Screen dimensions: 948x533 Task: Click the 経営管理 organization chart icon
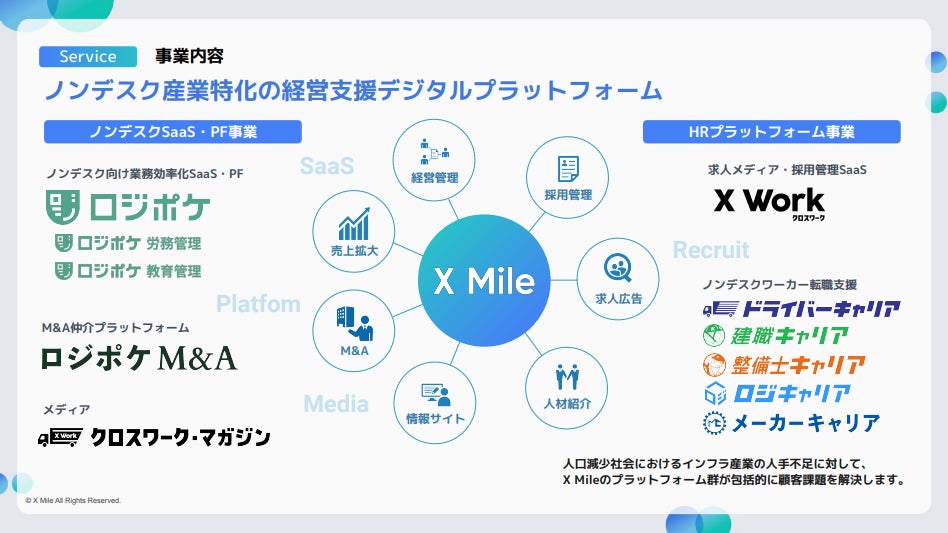[x=434, y=152]
